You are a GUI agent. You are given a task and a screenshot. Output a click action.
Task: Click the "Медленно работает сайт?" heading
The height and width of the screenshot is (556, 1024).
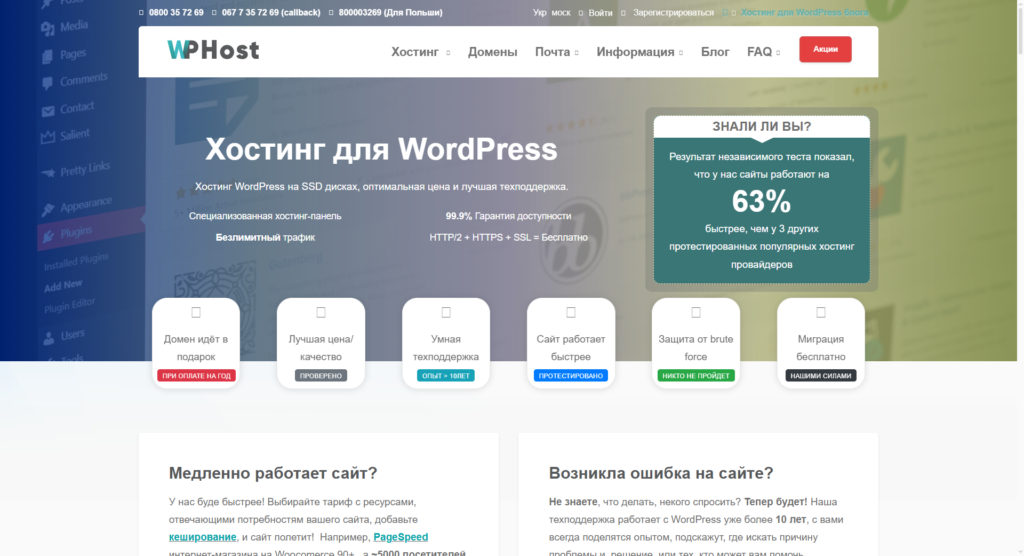point(273,473)
